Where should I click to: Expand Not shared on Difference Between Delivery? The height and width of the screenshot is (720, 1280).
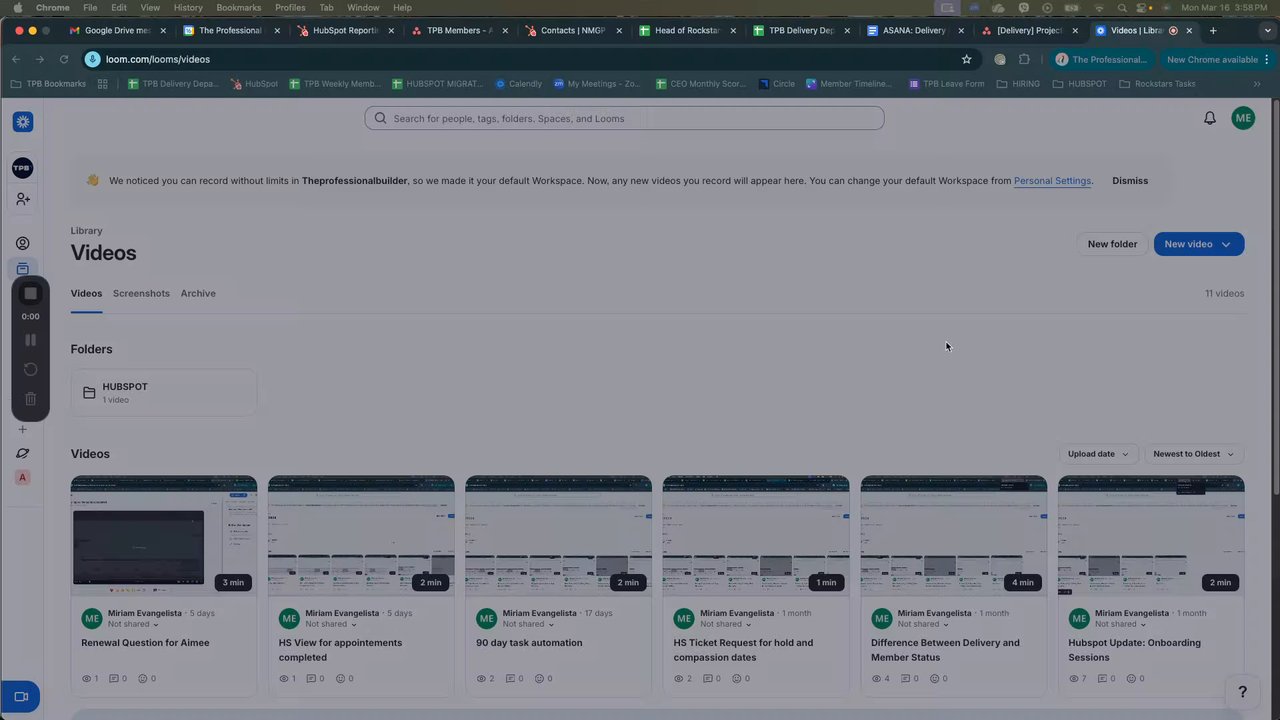[923, 624]
